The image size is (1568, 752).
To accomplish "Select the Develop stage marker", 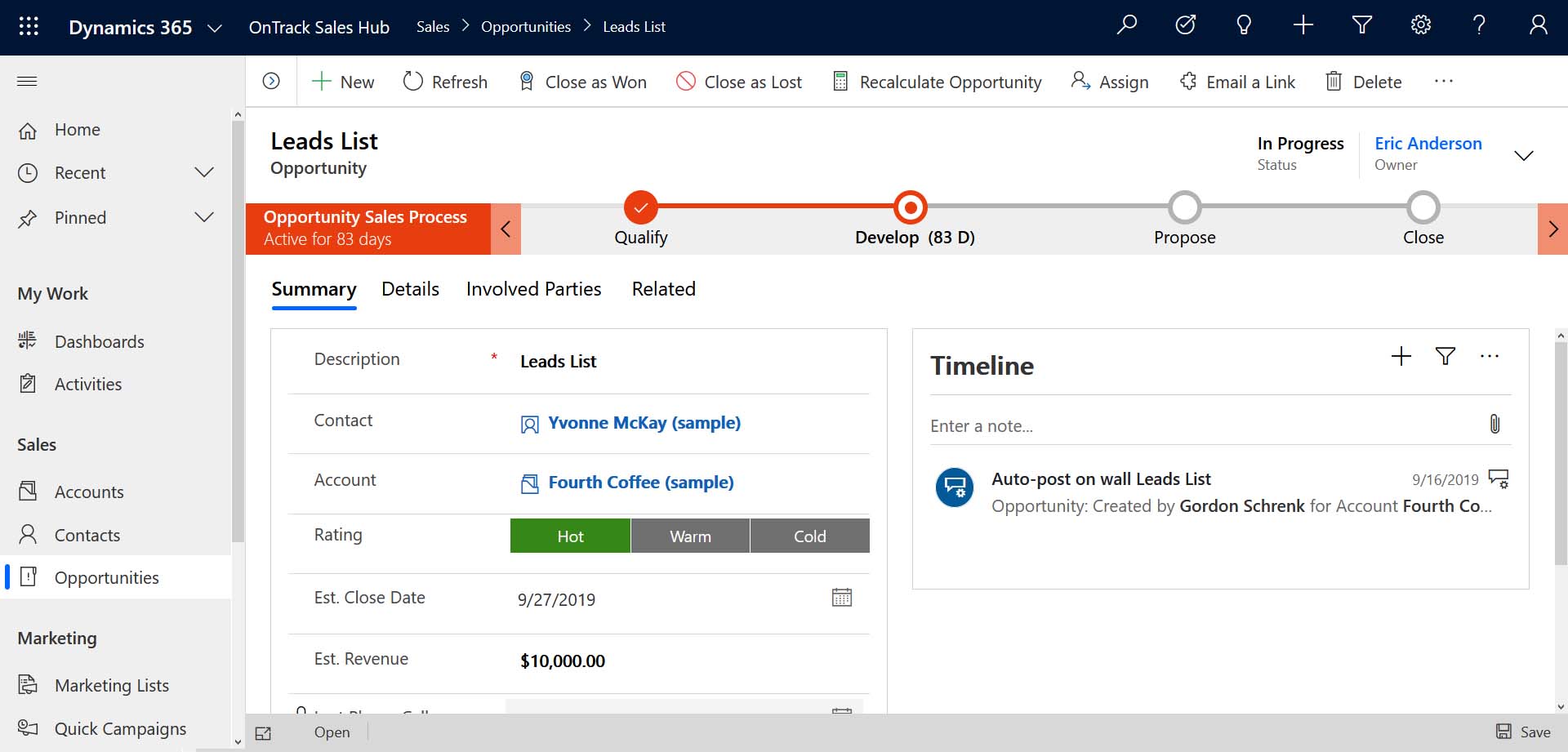I will (911, 207).
